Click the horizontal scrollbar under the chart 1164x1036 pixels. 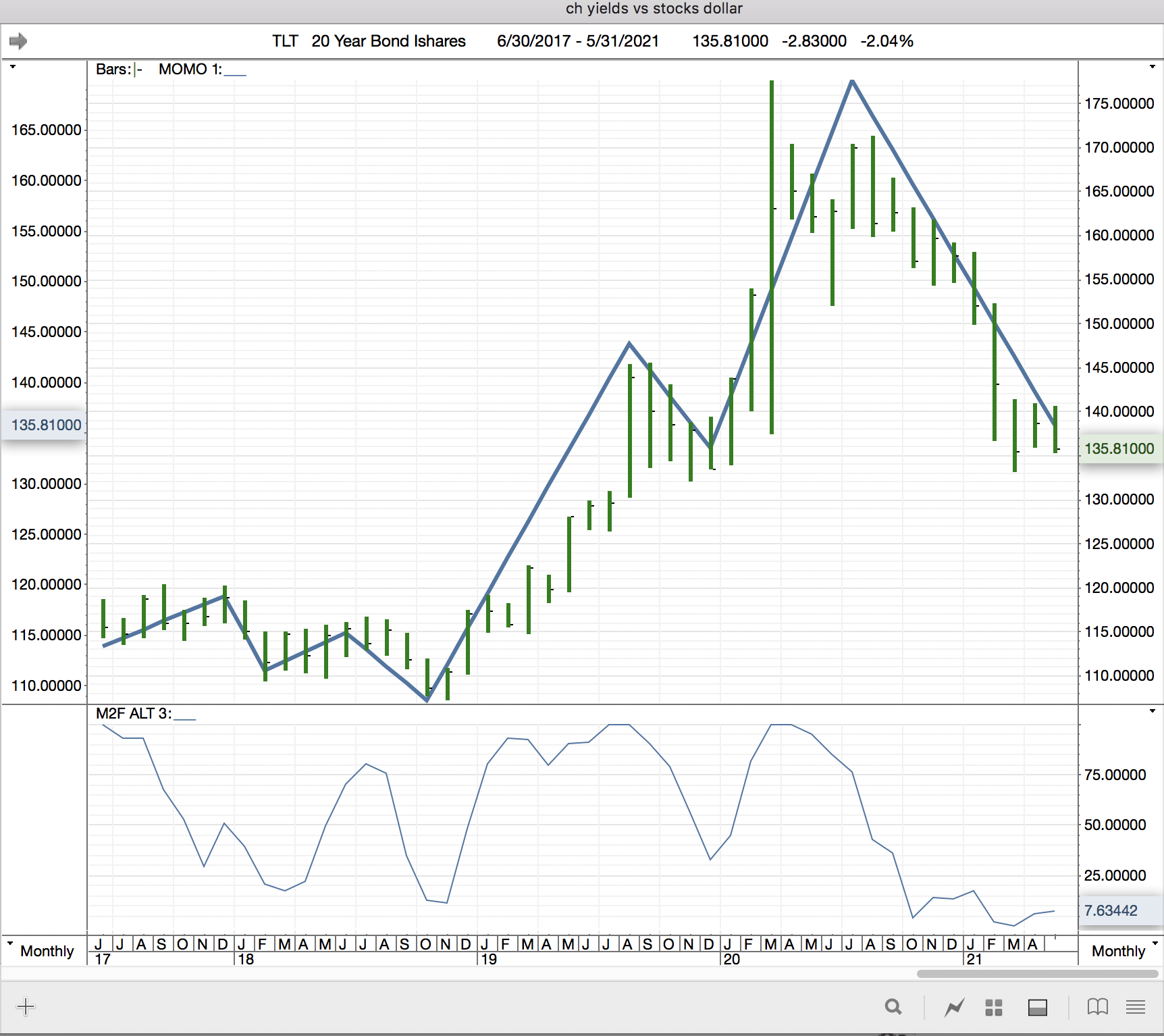coord(1037,974)
